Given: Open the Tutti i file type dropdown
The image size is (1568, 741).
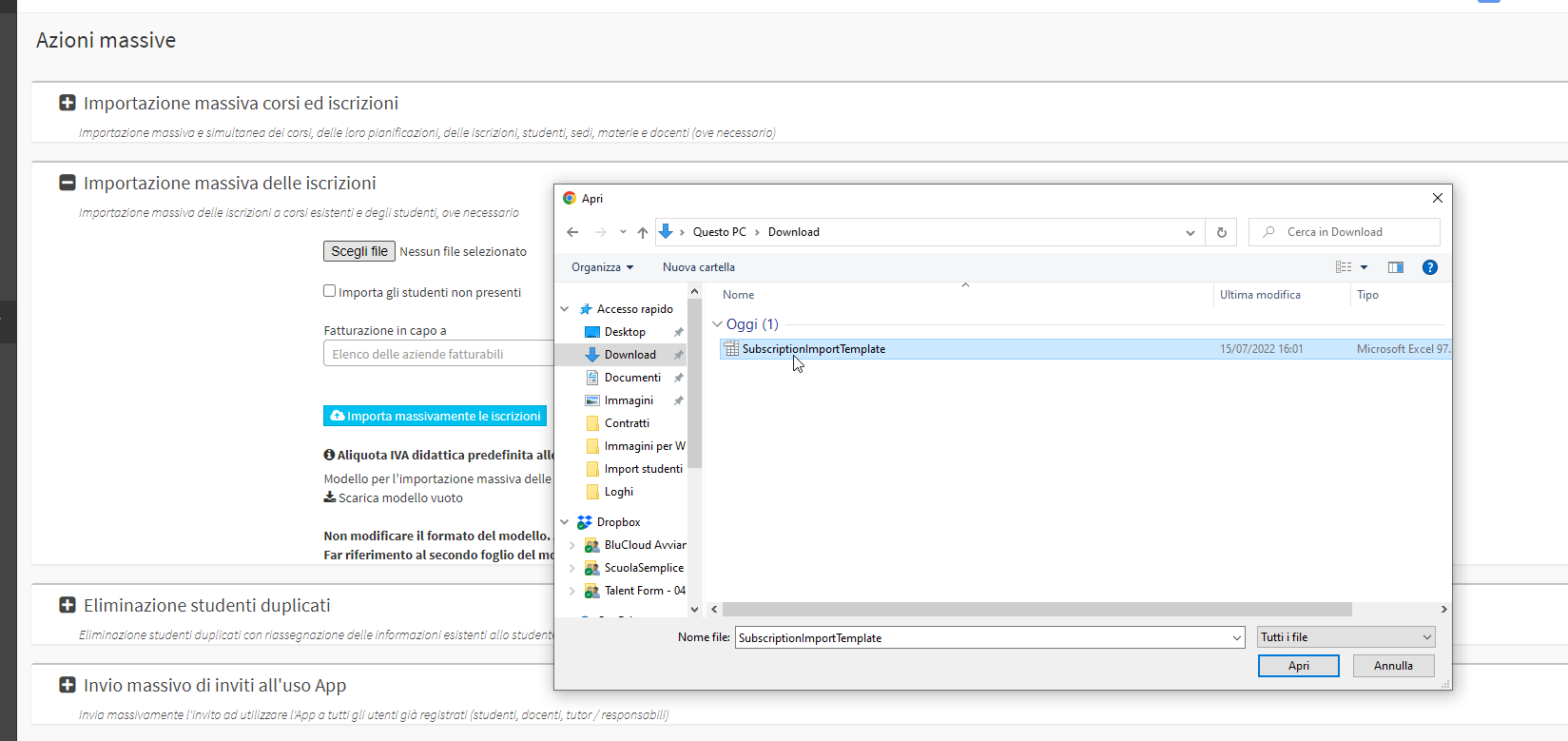Looking at the screenshot, I should [1346, 637].
